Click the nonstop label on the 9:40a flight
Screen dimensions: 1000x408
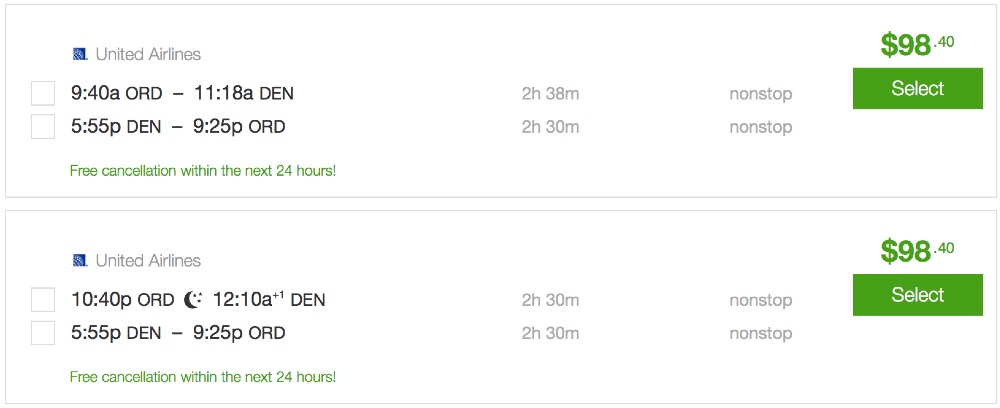760,94
